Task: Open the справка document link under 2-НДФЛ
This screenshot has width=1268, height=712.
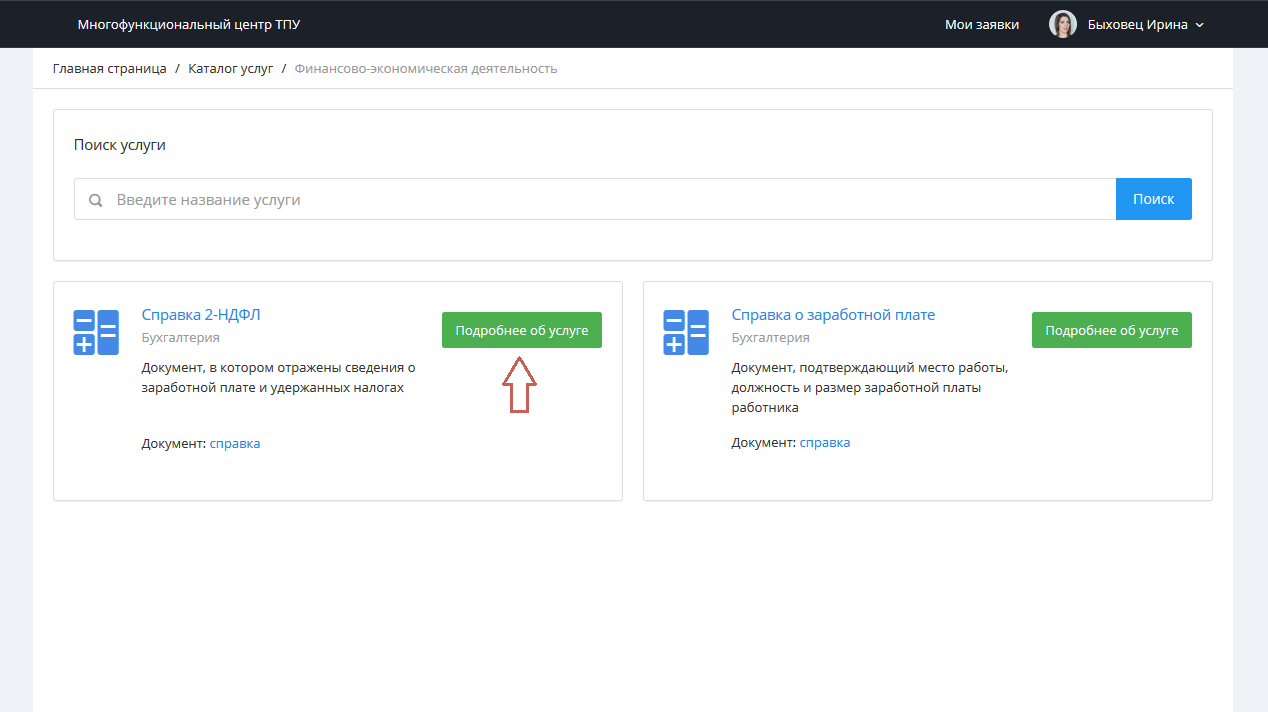Action: (x=235, y=443)
